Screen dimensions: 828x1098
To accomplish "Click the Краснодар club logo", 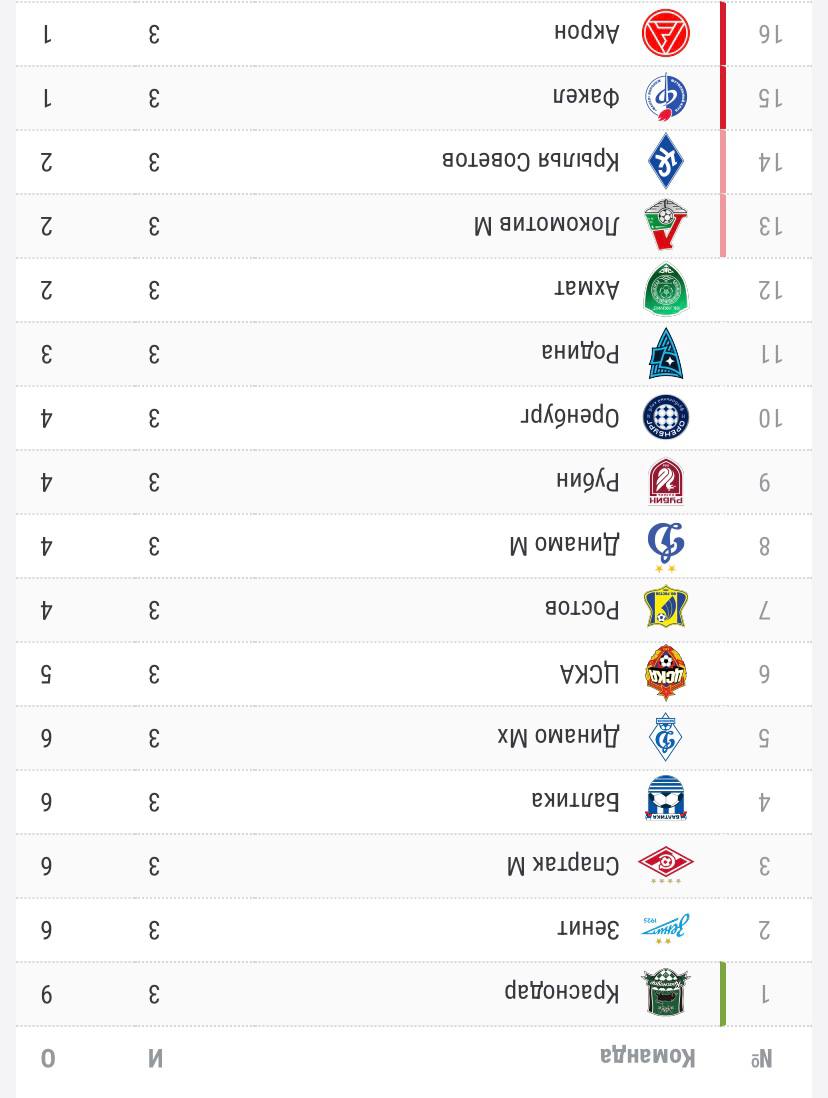I will tap(665, 992).
